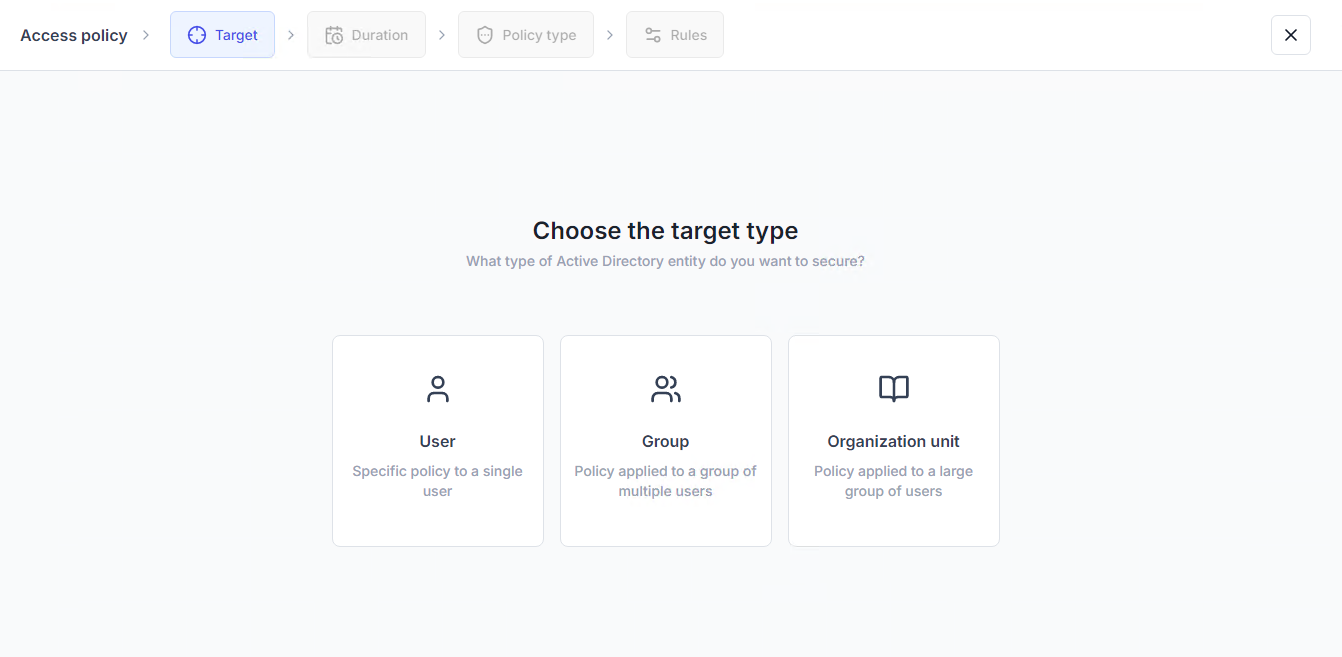The image size is (1342, 657).
Task: Choose the Group target type card
Action: tap(666, 441)
